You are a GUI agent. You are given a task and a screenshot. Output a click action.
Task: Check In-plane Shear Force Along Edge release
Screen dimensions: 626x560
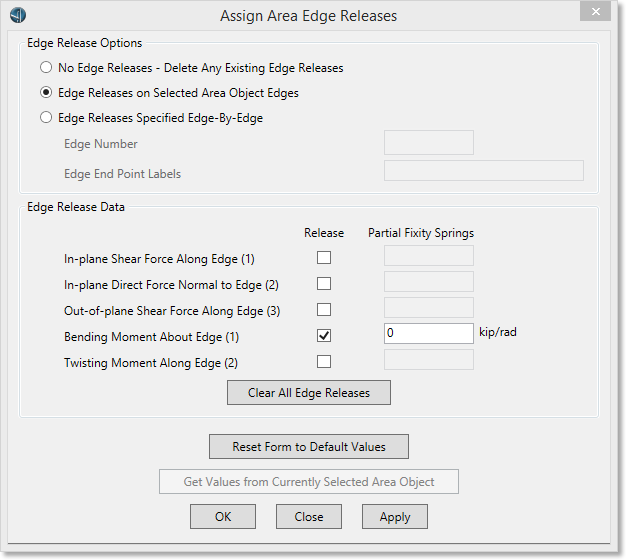click(324, 258)
